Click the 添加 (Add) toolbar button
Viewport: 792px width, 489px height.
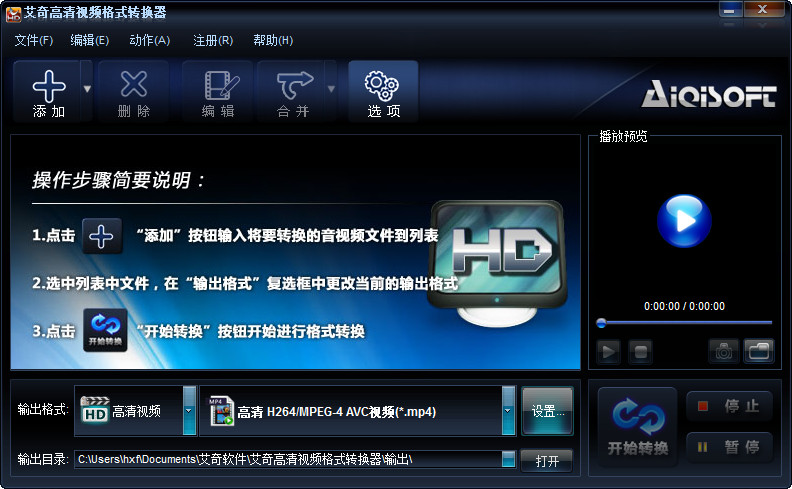(x=47, y=91)
